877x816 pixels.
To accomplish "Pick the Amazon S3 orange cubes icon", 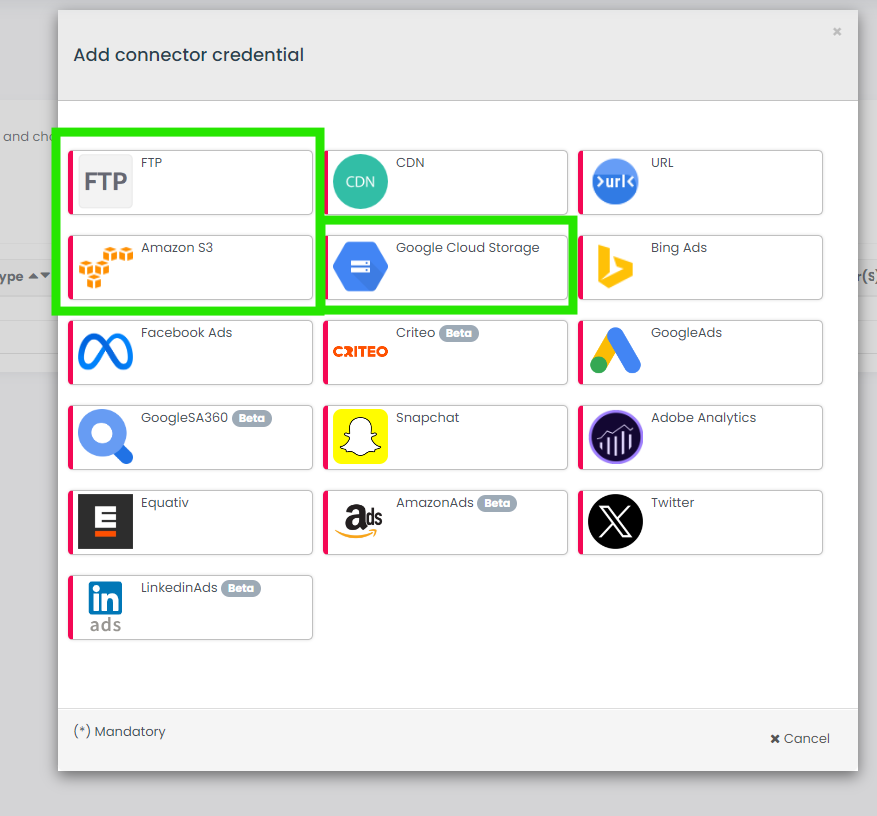I will [105, 267].
